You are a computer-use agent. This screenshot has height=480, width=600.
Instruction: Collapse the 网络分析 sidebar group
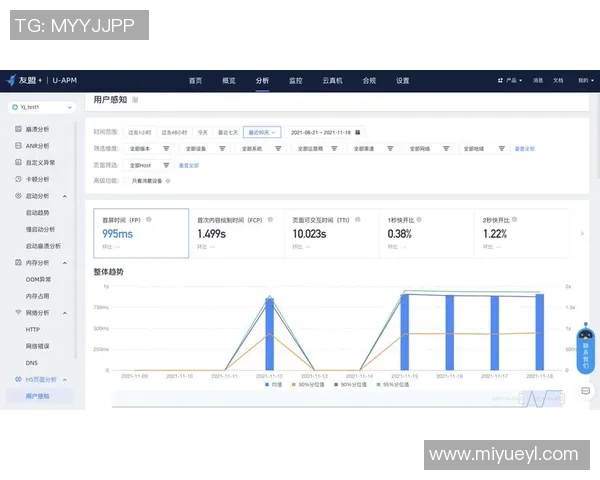pyautogui.click(x=65, y=313)
